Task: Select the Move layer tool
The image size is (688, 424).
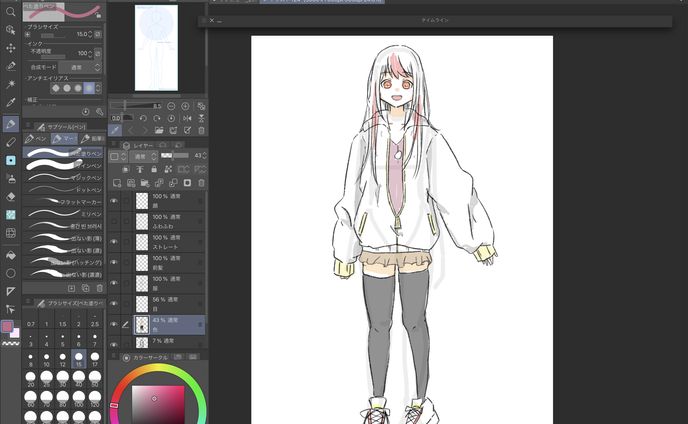Action: coord(11,47)
